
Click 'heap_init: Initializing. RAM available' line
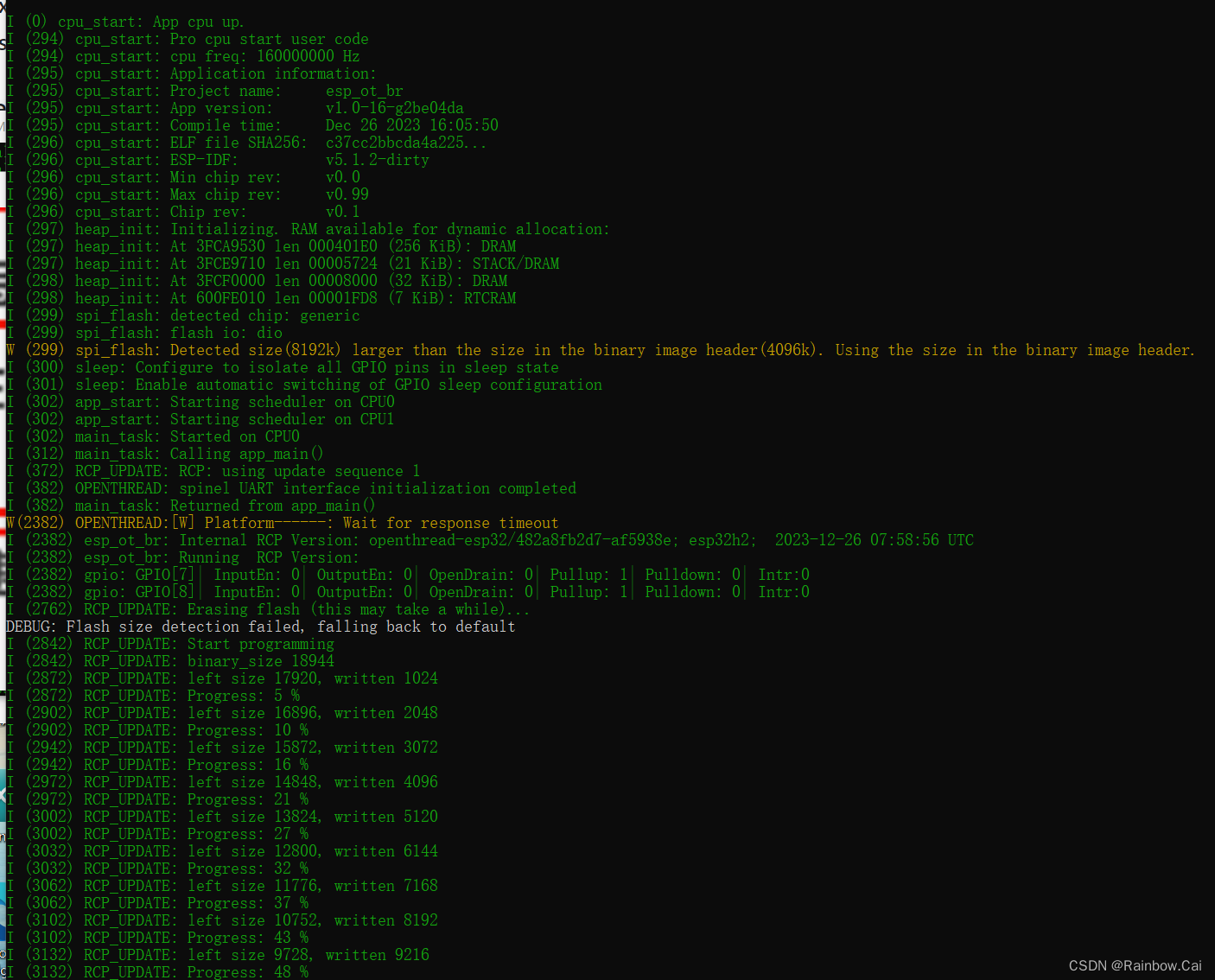coord(308,229)
